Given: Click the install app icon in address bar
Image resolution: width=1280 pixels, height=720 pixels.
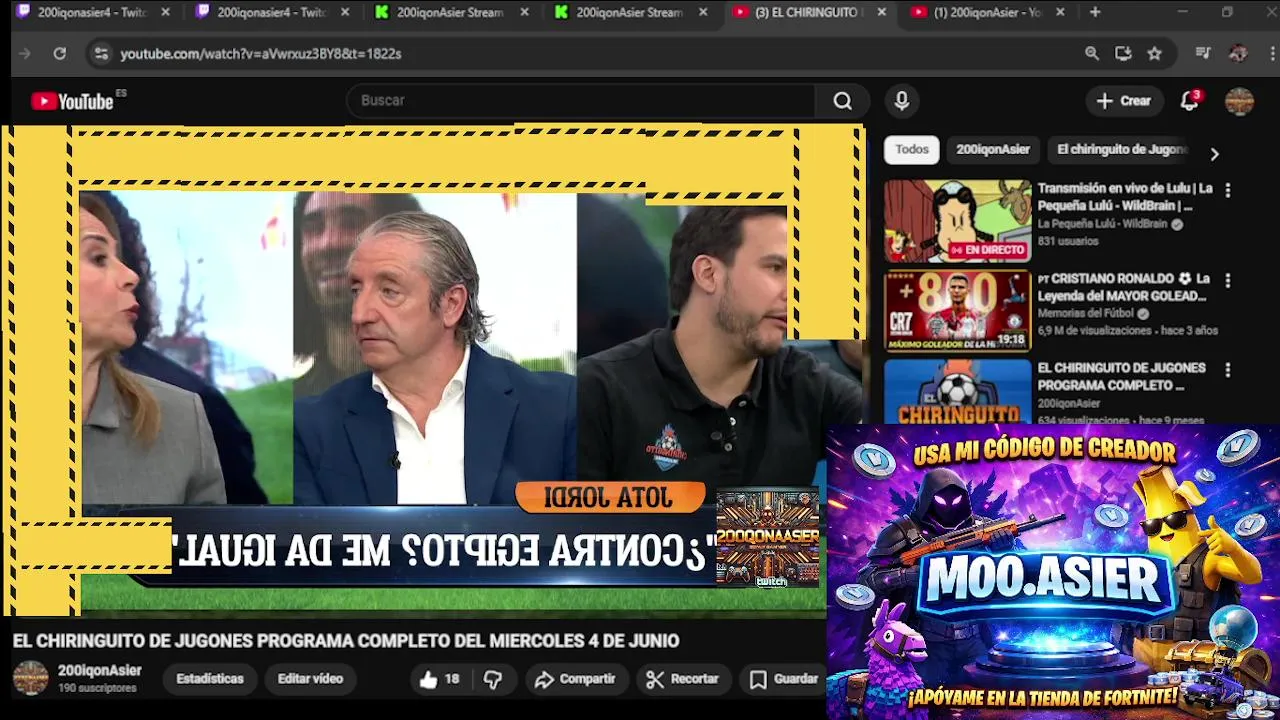Looking at the screenshot, I should 1123,53.
